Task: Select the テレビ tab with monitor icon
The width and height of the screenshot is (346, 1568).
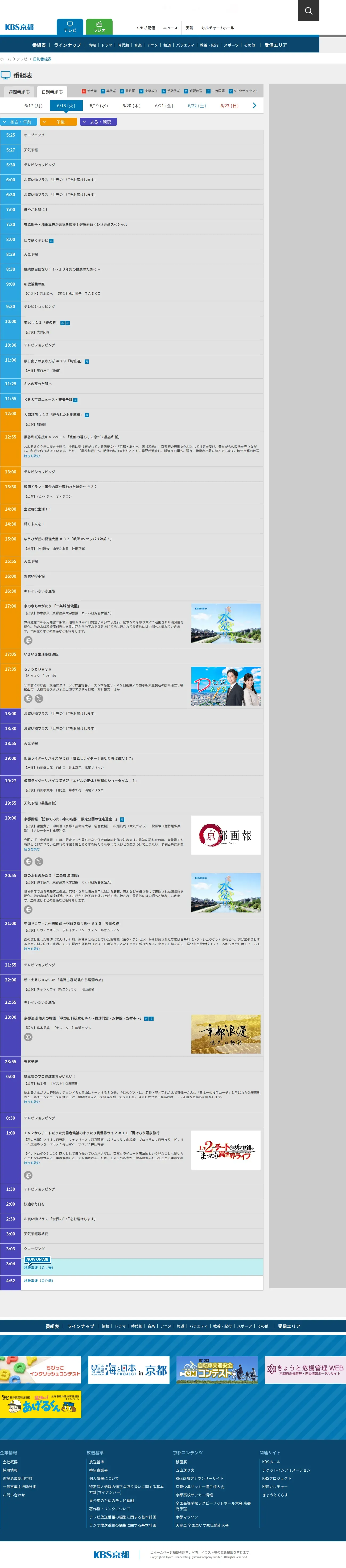Action: pyautogui.click(x=70, y=27)
